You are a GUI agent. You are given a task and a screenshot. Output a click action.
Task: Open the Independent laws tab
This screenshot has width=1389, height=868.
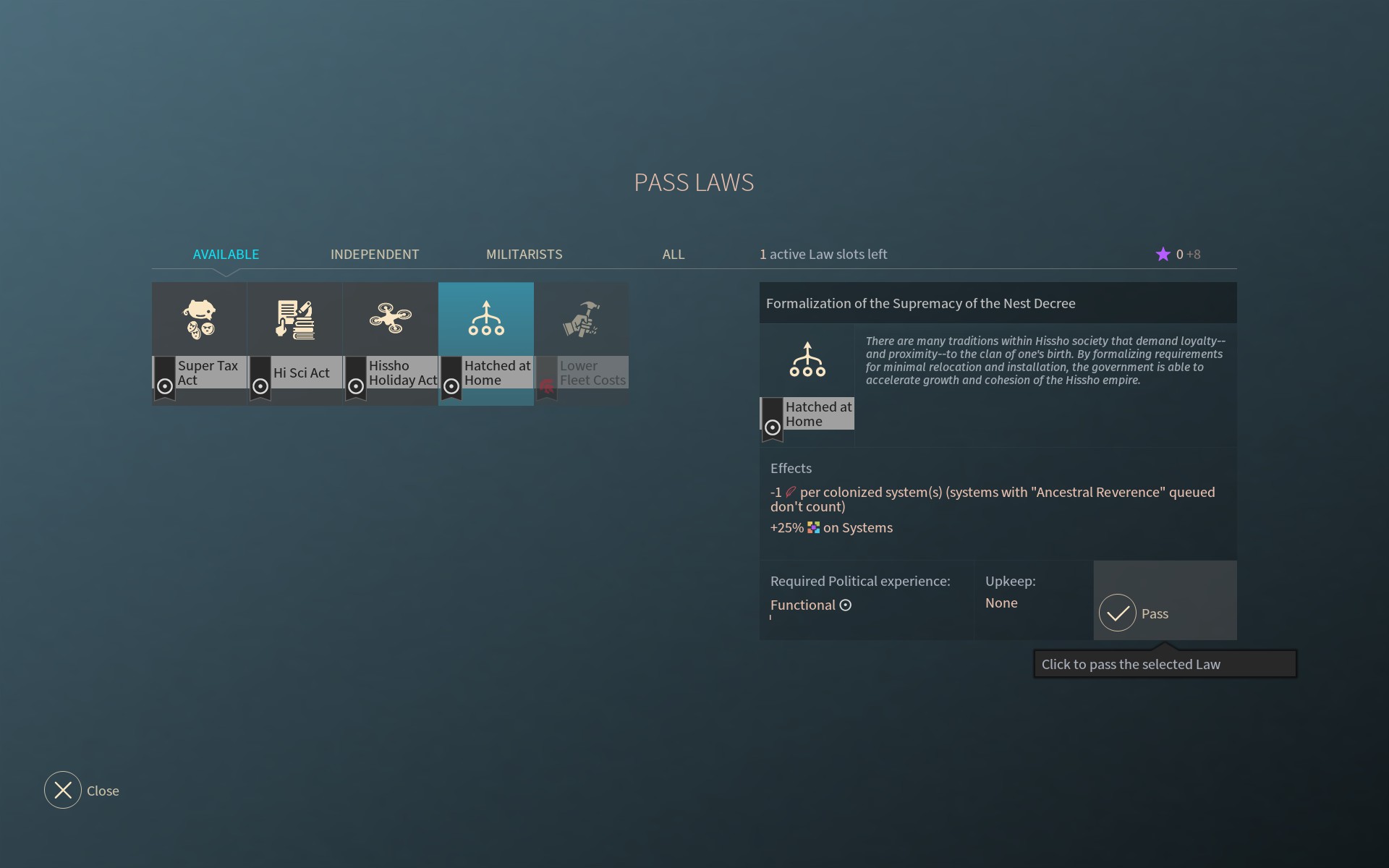[x=374, y=254]
